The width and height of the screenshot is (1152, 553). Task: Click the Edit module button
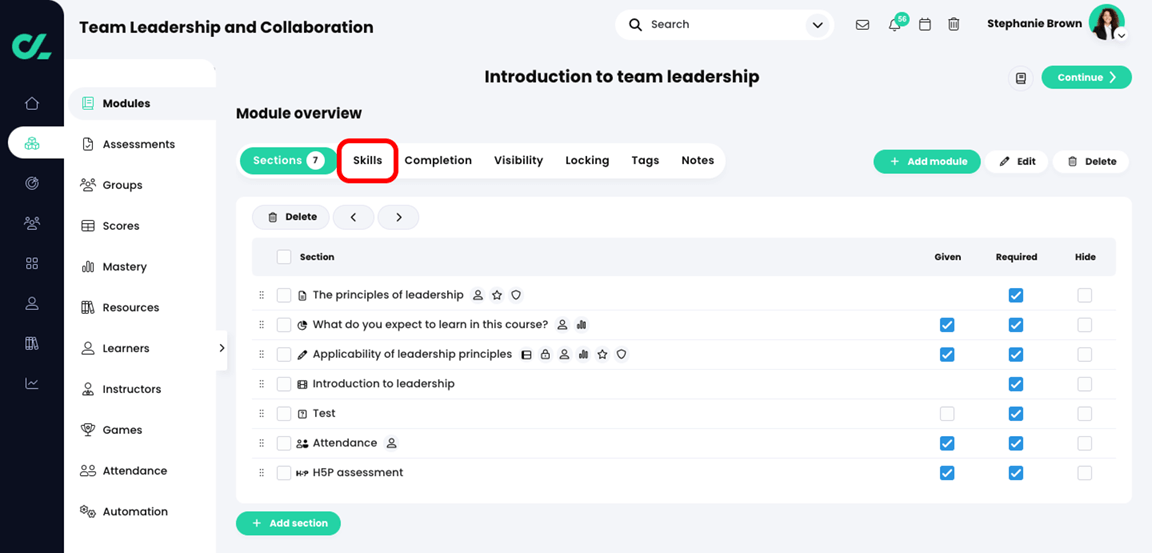1017,162
